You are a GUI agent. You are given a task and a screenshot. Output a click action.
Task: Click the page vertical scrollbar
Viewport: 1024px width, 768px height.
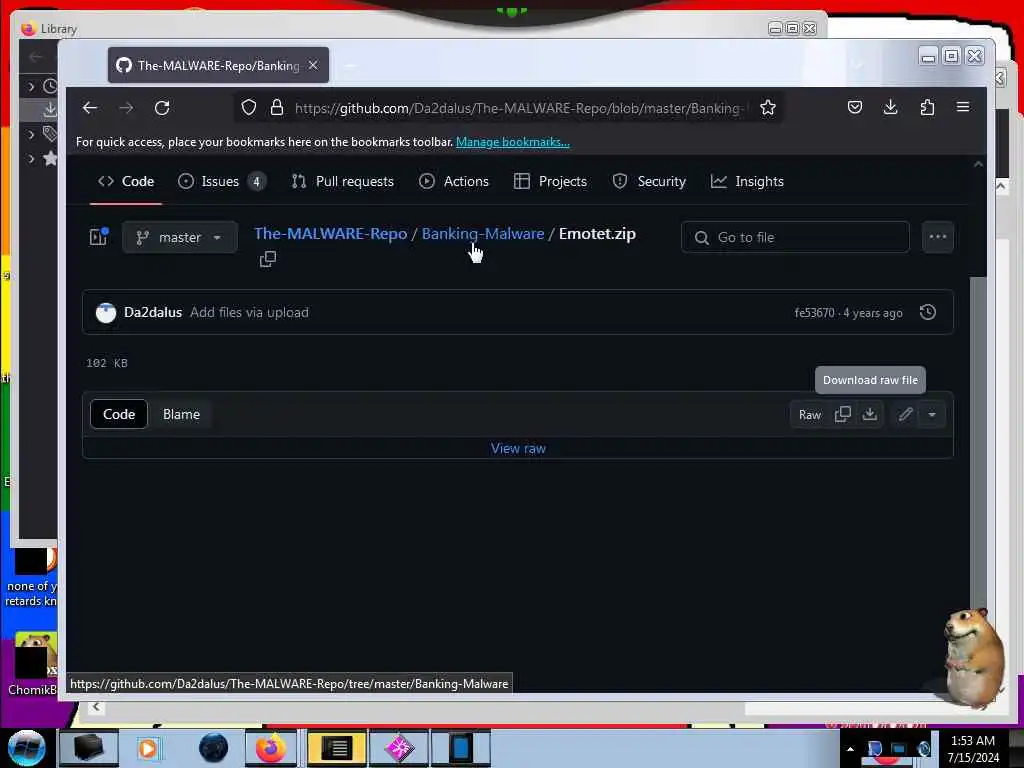(x=978, y=444)
